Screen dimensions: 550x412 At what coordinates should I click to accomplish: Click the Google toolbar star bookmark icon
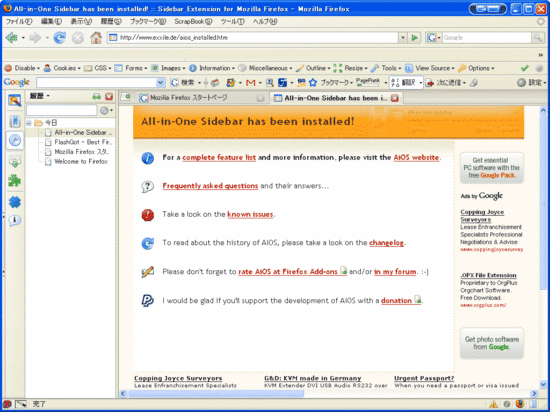pyautogui.click(x=313, y=83)
